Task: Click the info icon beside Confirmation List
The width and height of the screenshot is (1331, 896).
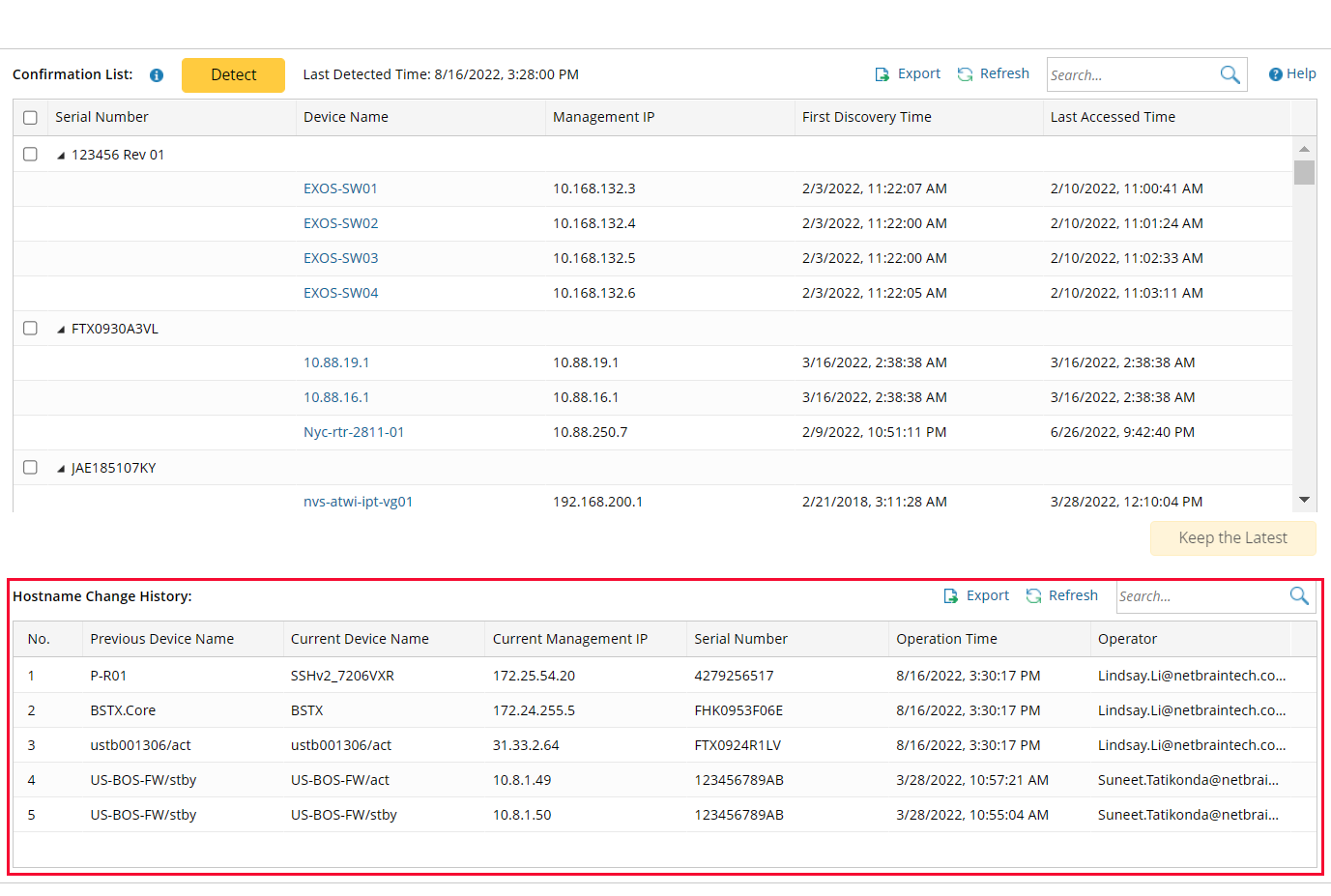Action: (157, 75)
